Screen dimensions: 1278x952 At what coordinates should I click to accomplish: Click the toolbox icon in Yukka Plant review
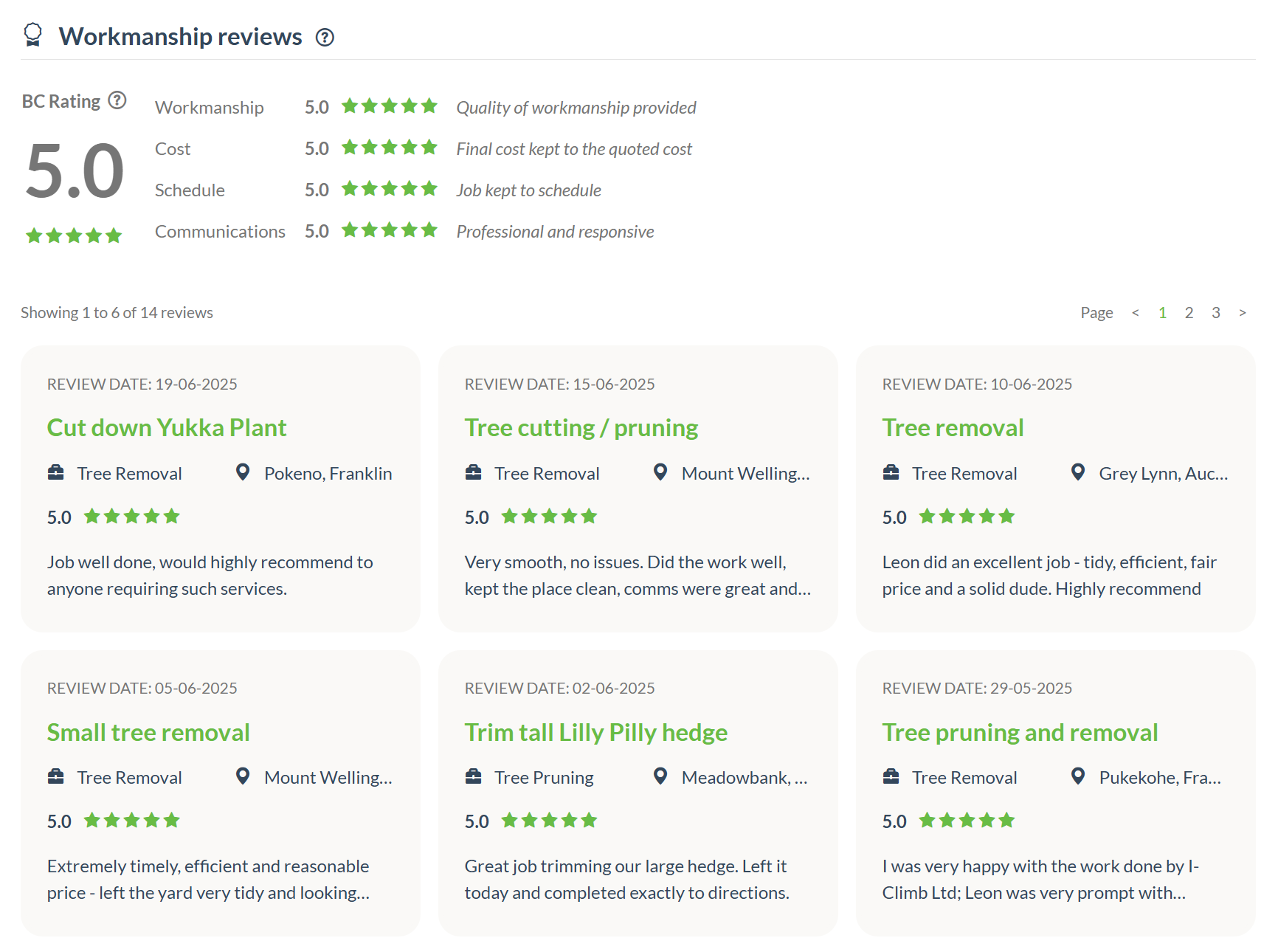tap(56, 472)
